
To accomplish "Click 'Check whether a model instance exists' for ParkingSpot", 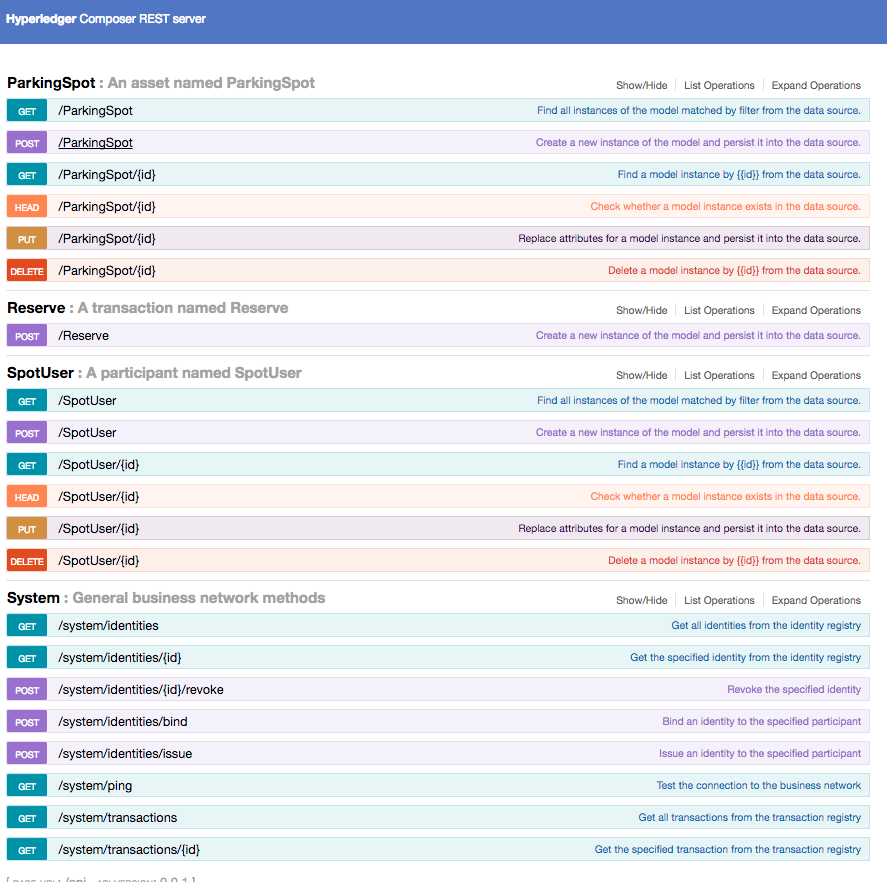I will point(725,206).
